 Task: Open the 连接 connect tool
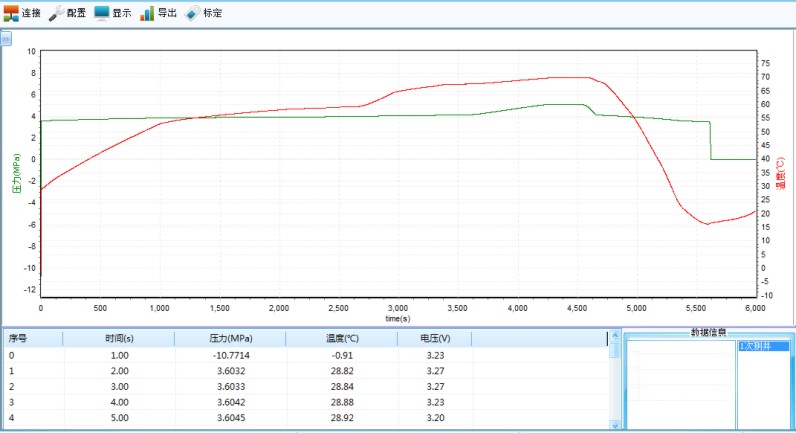pyautogui.click(x=22, y=13)
